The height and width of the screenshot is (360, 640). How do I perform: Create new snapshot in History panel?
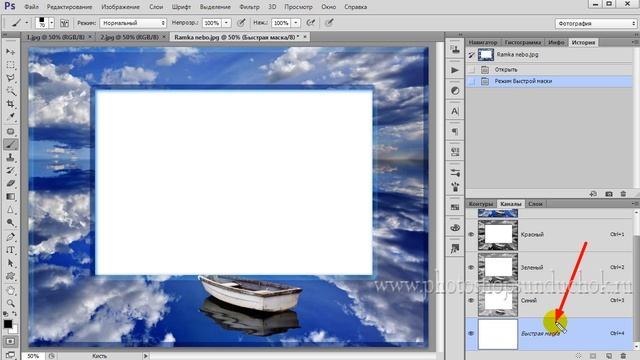[x=609, y=194]
